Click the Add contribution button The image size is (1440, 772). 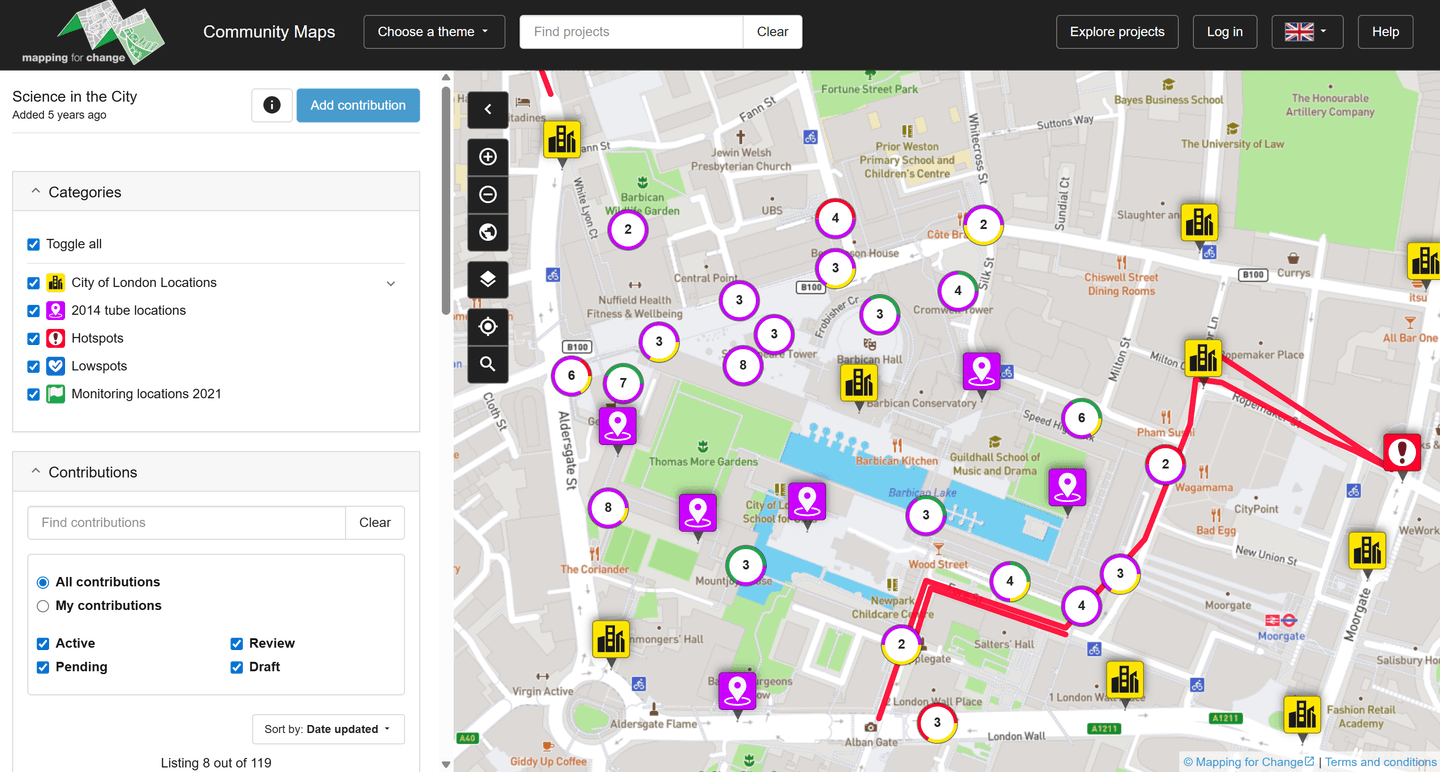click(357, 105)
